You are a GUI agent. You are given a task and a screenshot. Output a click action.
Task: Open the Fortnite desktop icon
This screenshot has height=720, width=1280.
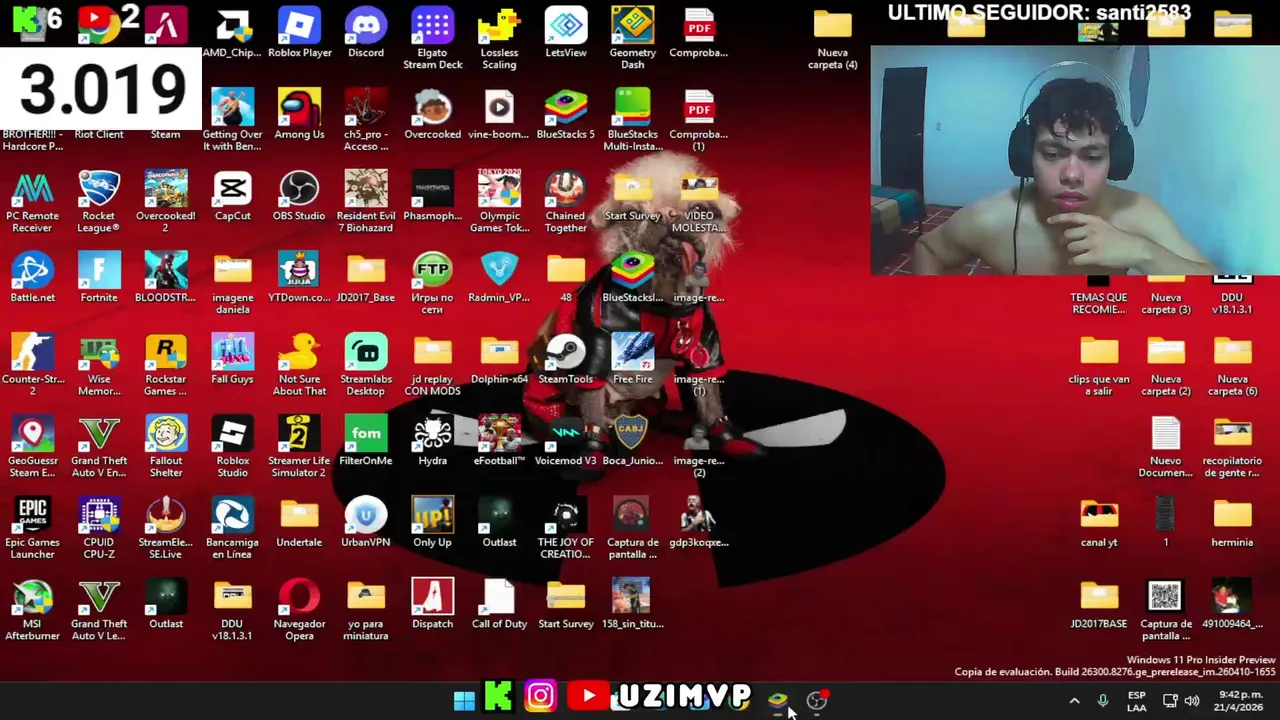coord(99,279)
